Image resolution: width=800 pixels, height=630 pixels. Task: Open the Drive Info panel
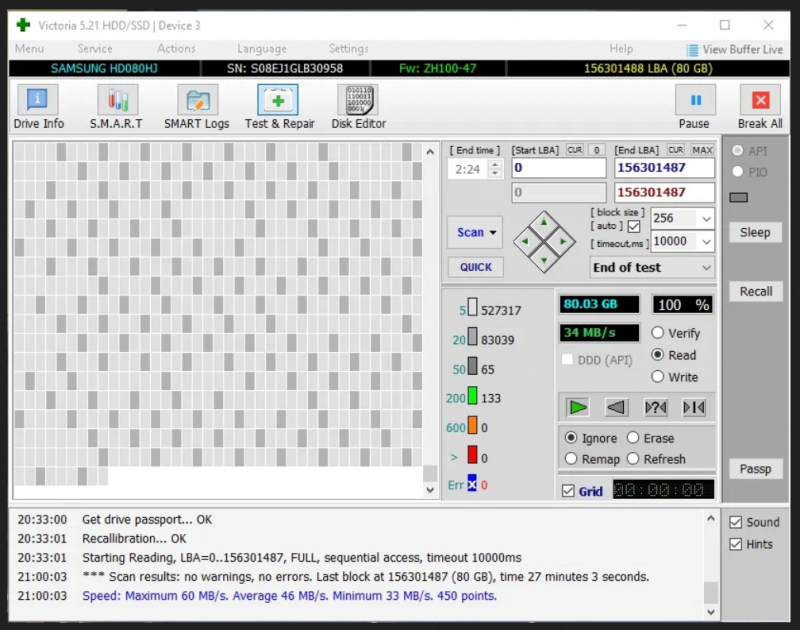[x=38, y=107]
